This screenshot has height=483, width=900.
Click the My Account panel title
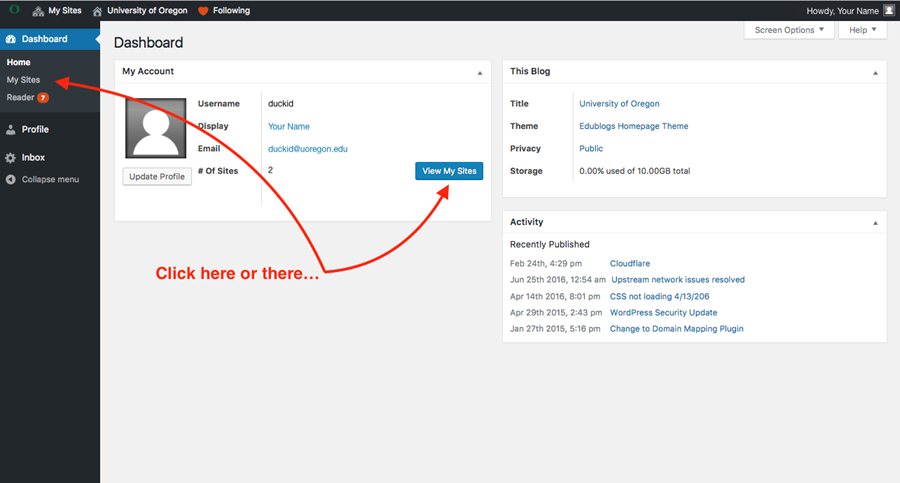(148, 71)
